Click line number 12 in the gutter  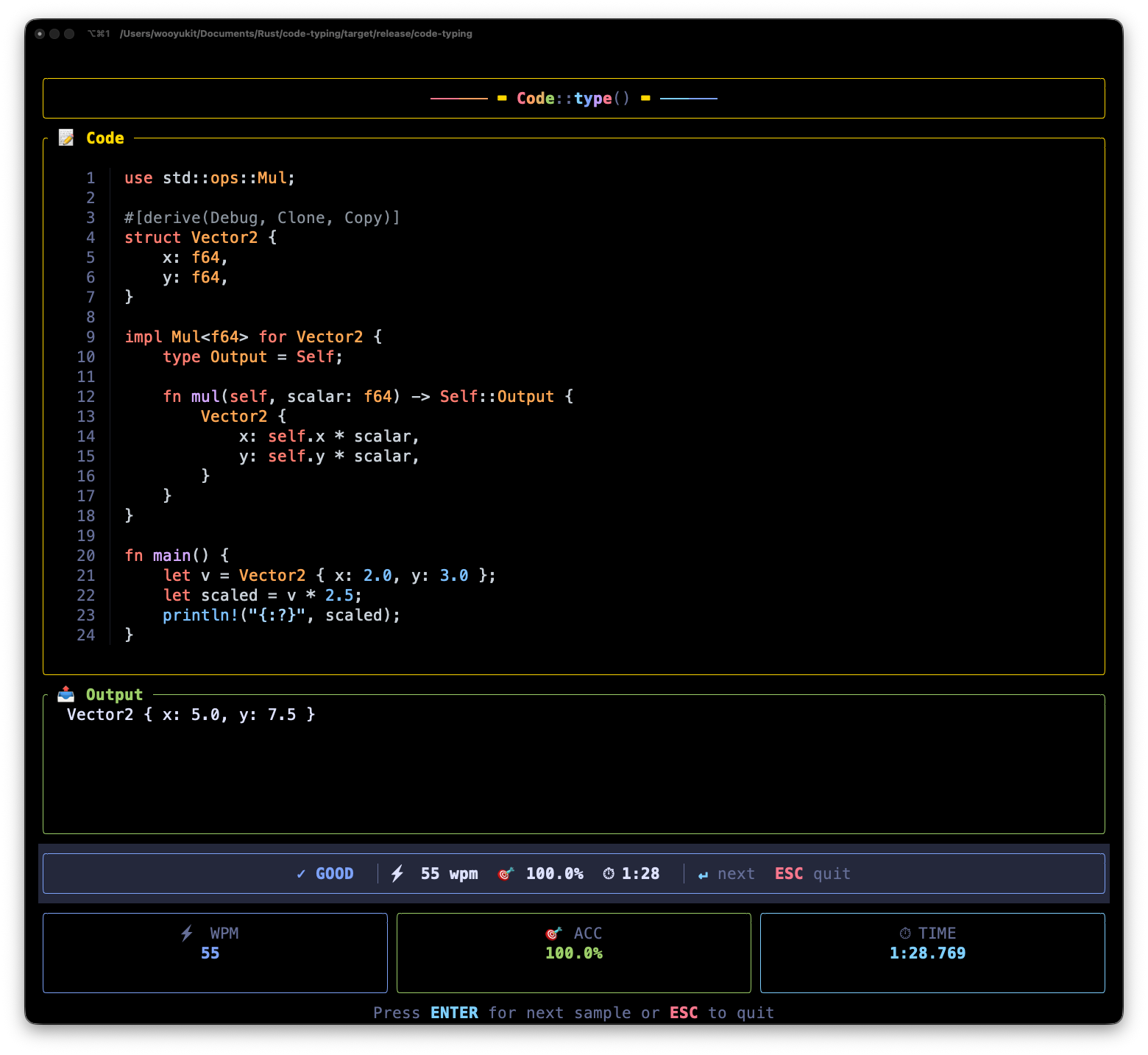click(x=86, y=397)
